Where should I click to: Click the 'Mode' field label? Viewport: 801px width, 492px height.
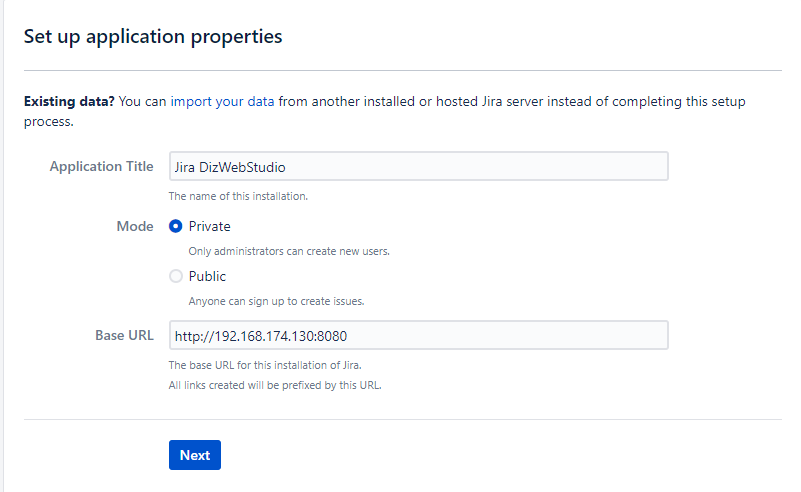(135, 226)
